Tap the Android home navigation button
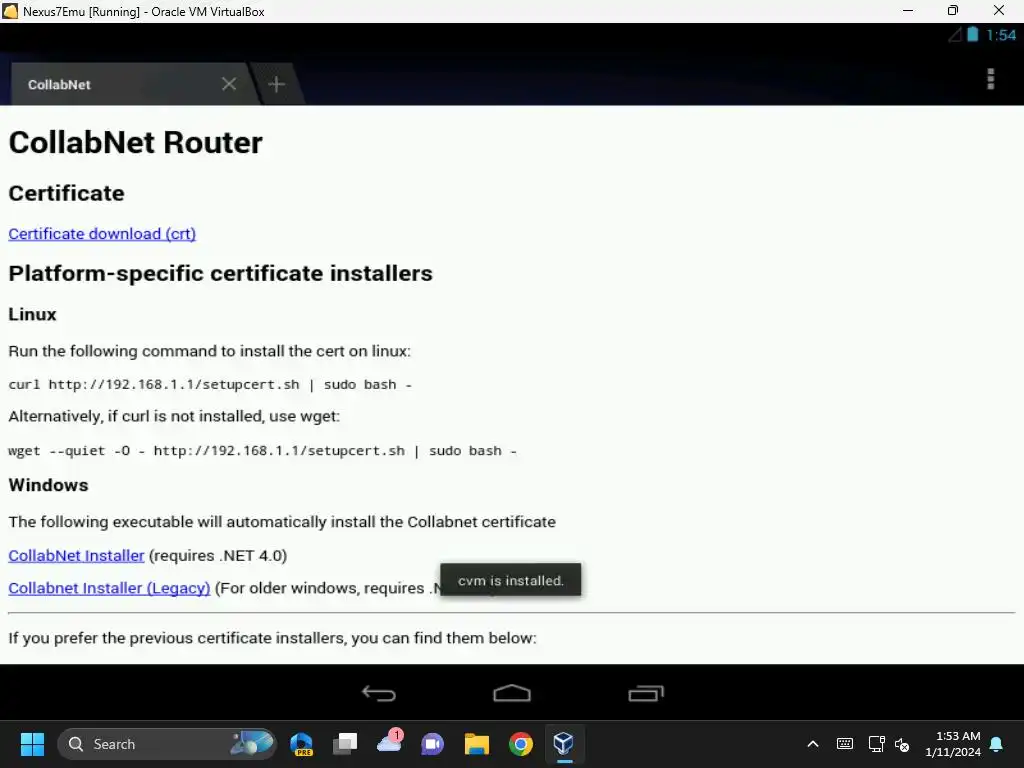Image resolution: width=1024 pixels, height=768 pixels. click(512, 693)
